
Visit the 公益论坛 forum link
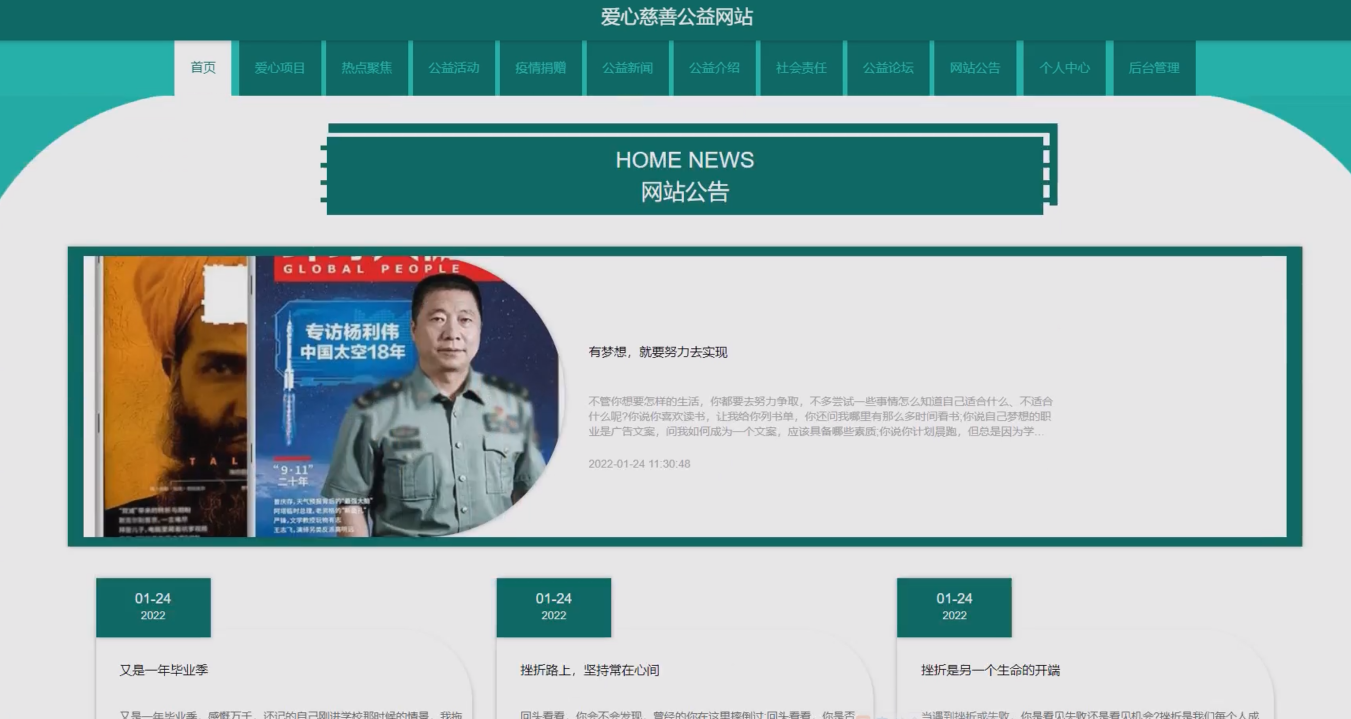click(x=889, y=68)
